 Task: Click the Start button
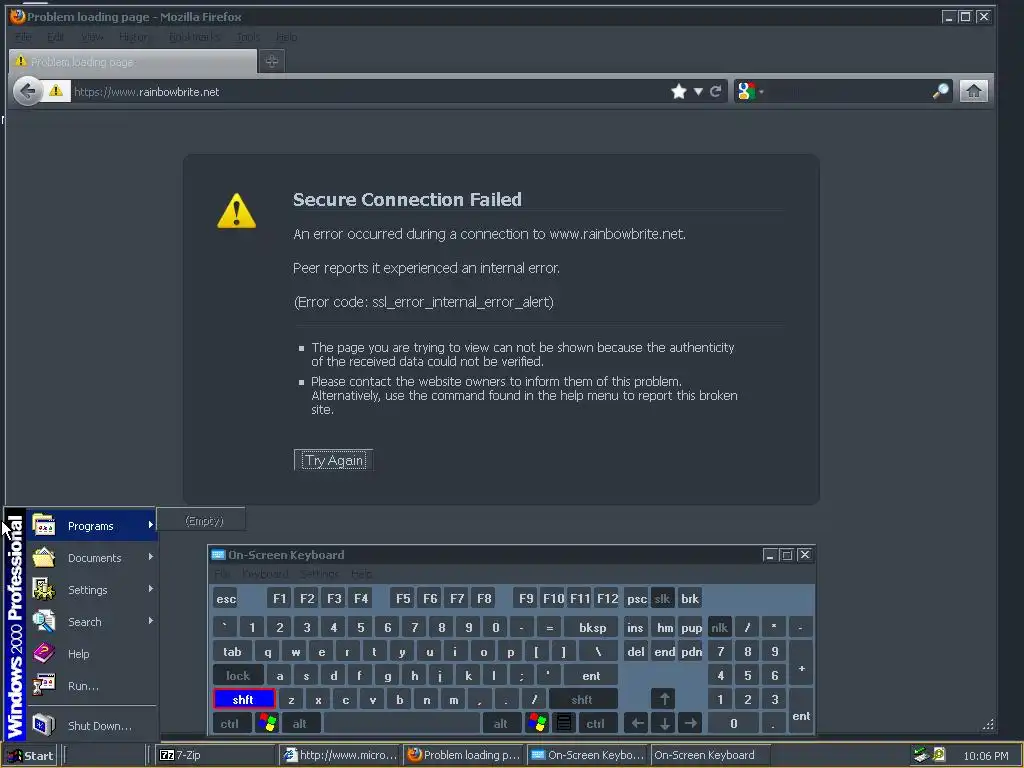pyautogui.click(x=30, y=756)
